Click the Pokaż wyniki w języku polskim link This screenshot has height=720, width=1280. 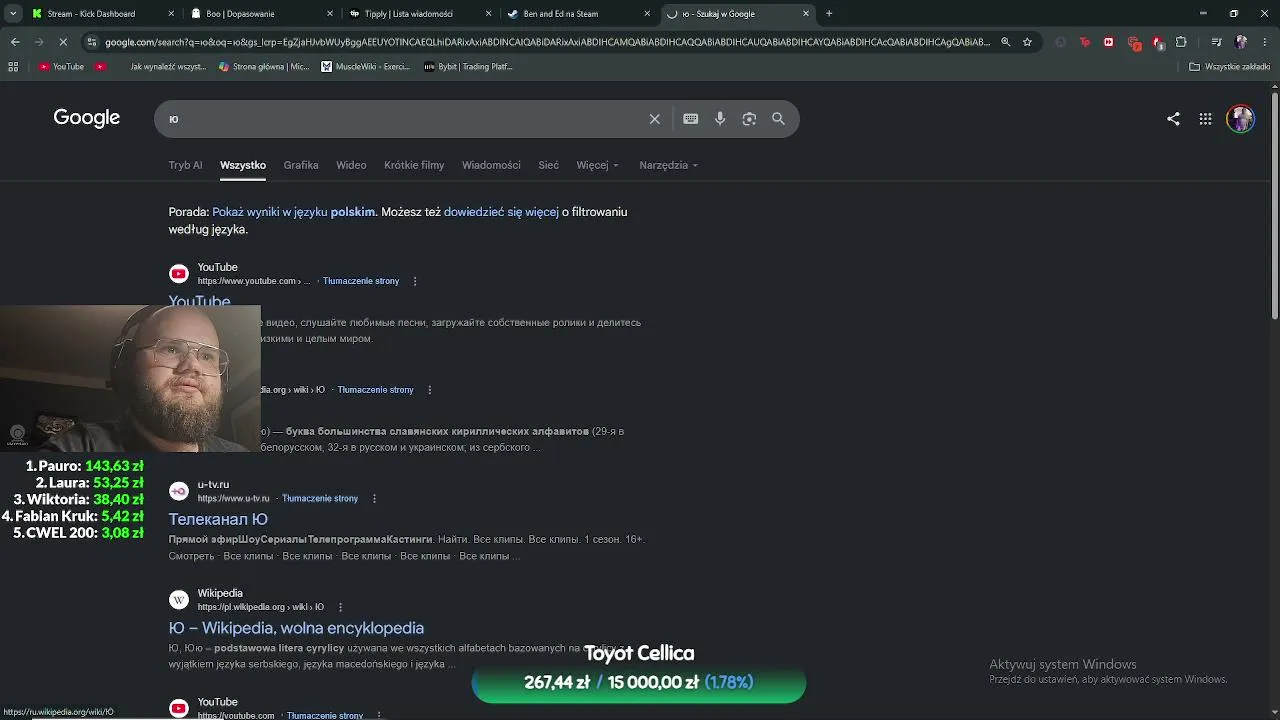point(294,212)
